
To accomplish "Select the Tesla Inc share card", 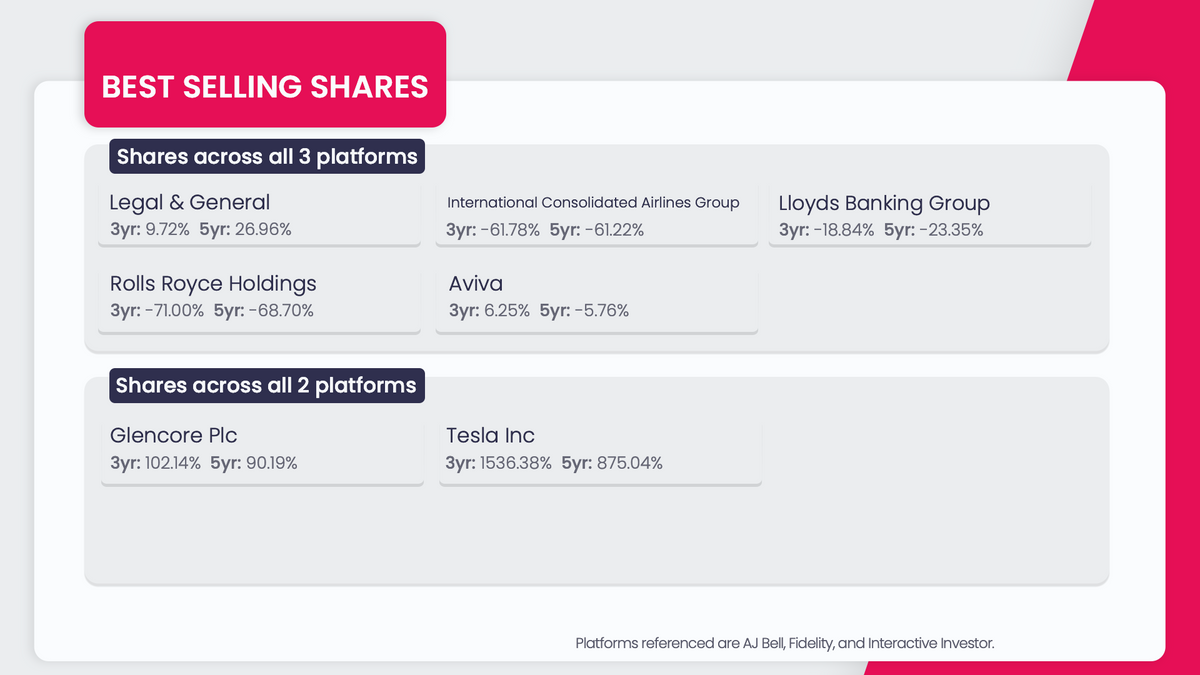I will tap(602, 449).
